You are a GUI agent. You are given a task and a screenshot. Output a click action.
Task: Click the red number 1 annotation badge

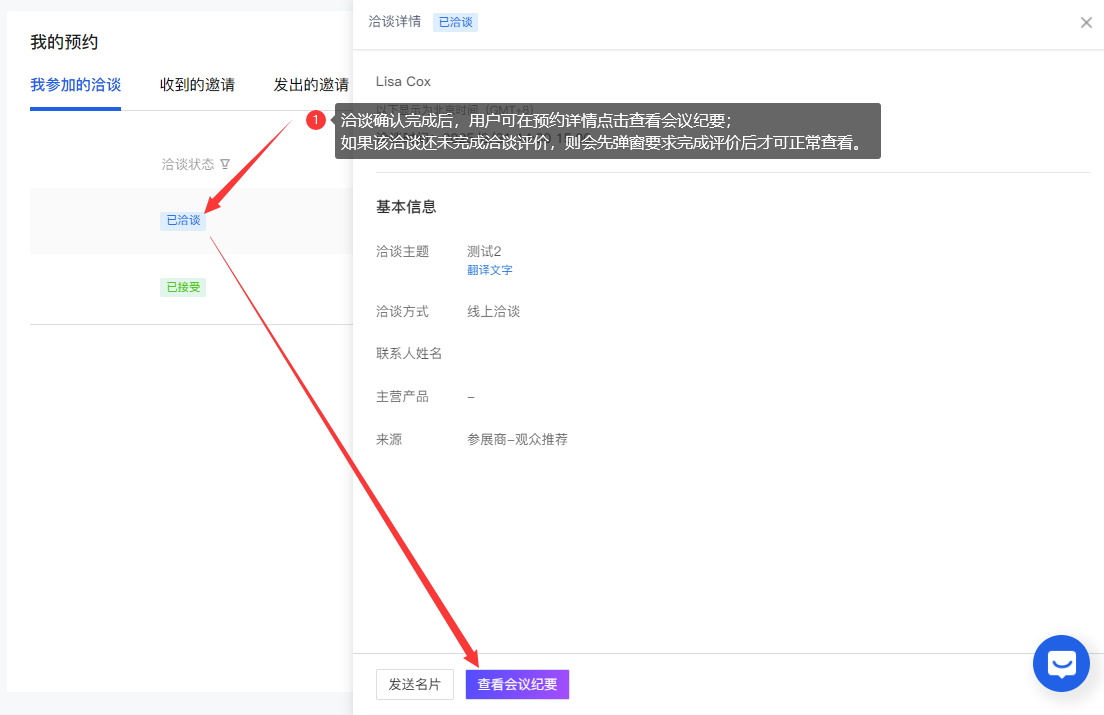click(x=316, y=120)
